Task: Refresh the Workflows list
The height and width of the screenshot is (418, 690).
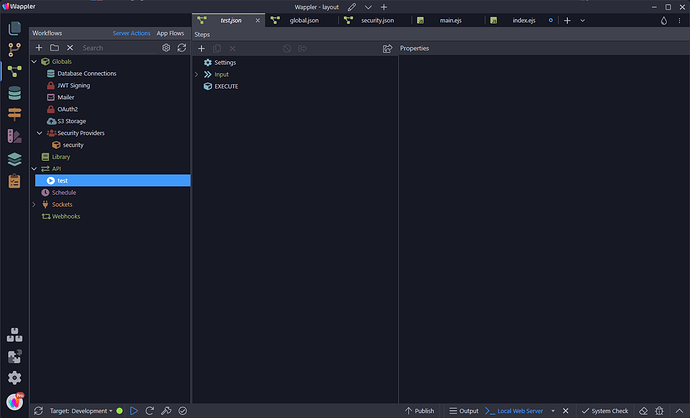Action: coord(182,48)
